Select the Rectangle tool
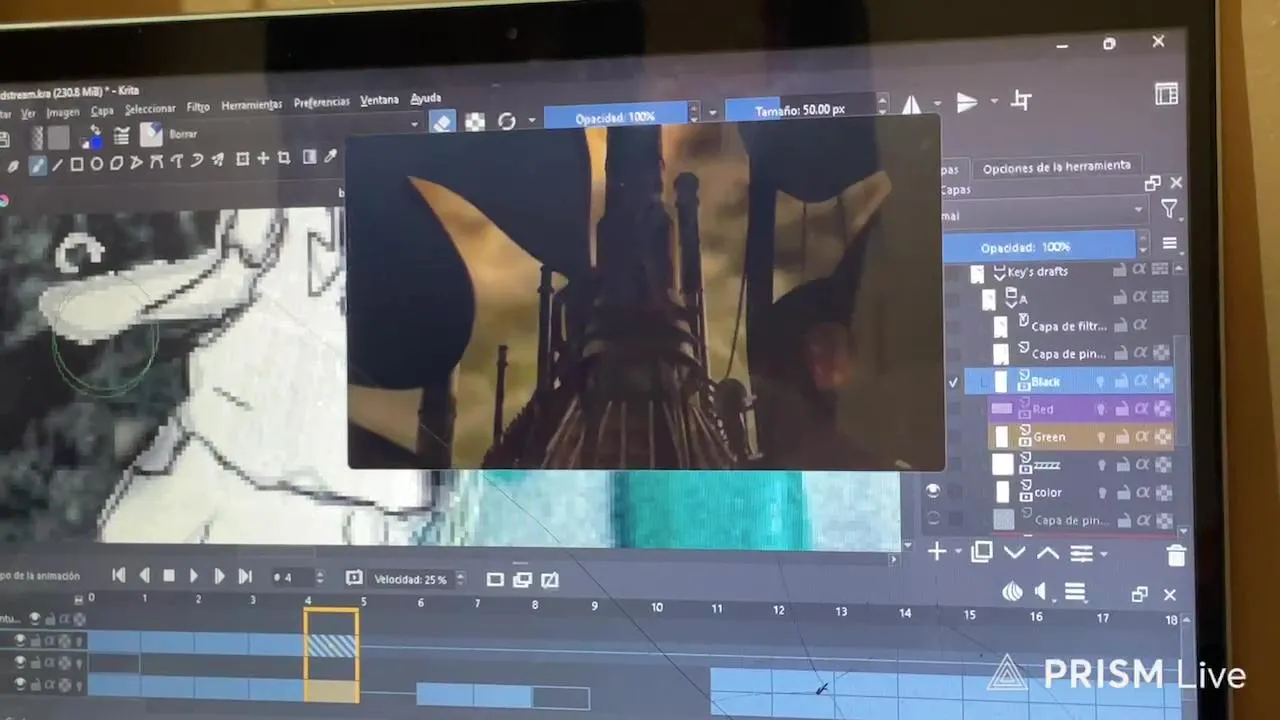 point(77,164)
